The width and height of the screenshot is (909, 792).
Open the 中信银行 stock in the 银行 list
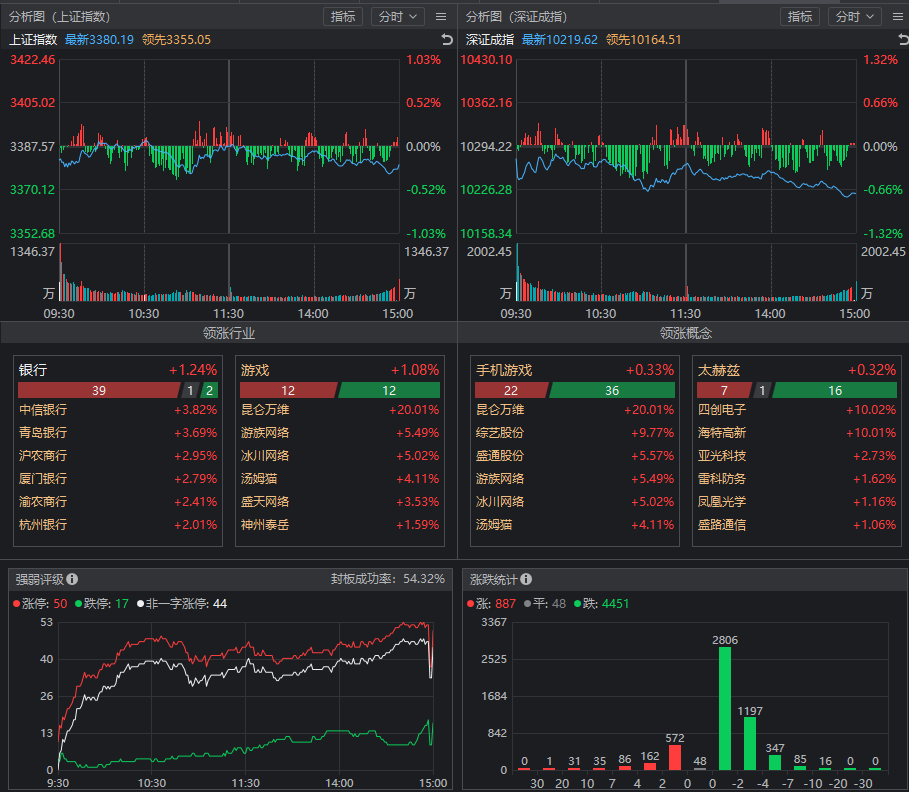click(43, 410)
